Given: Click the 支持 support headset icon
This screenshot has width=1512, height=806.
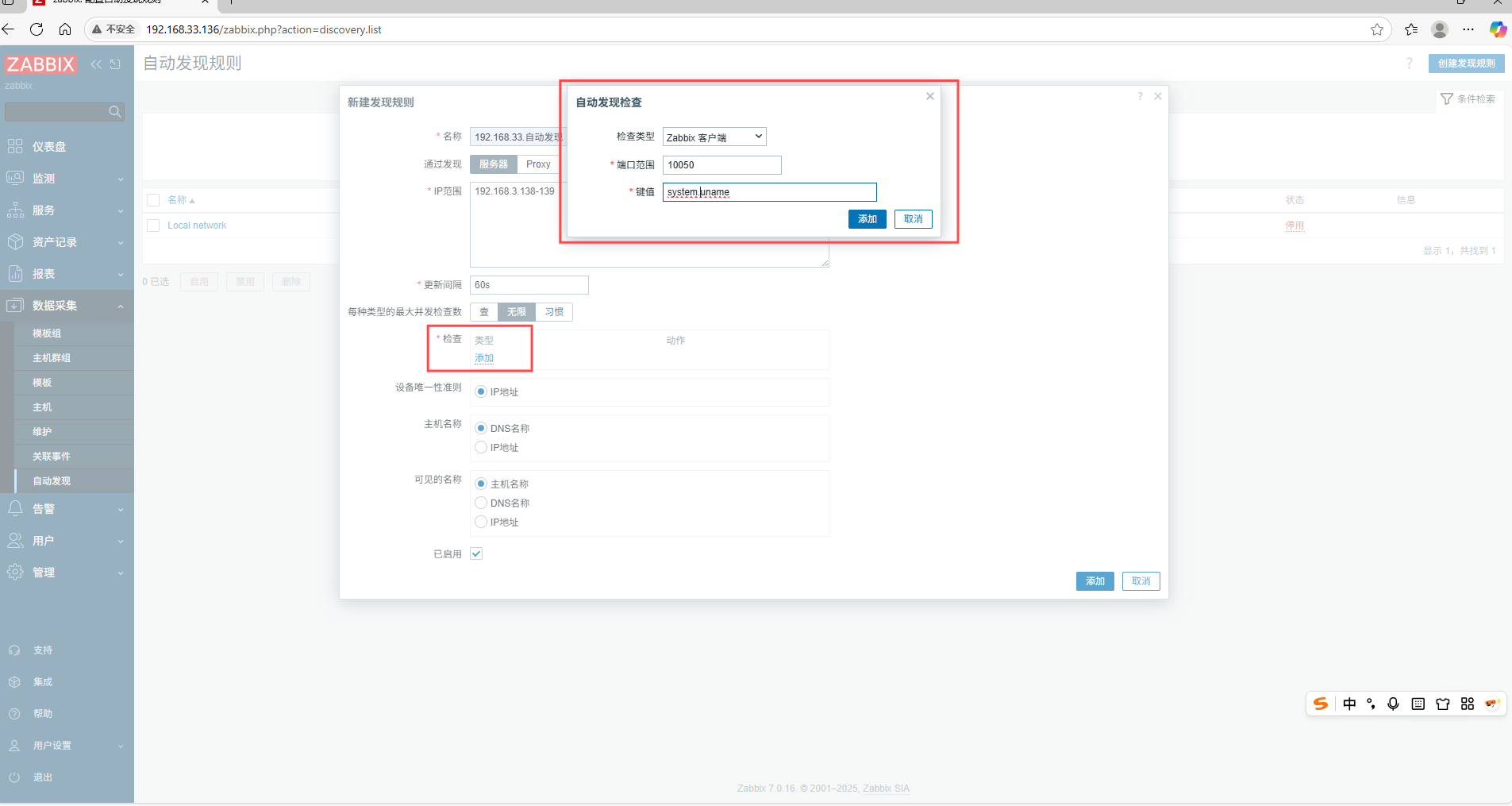Looking at the screenshot, I should [x=14, y=650].
